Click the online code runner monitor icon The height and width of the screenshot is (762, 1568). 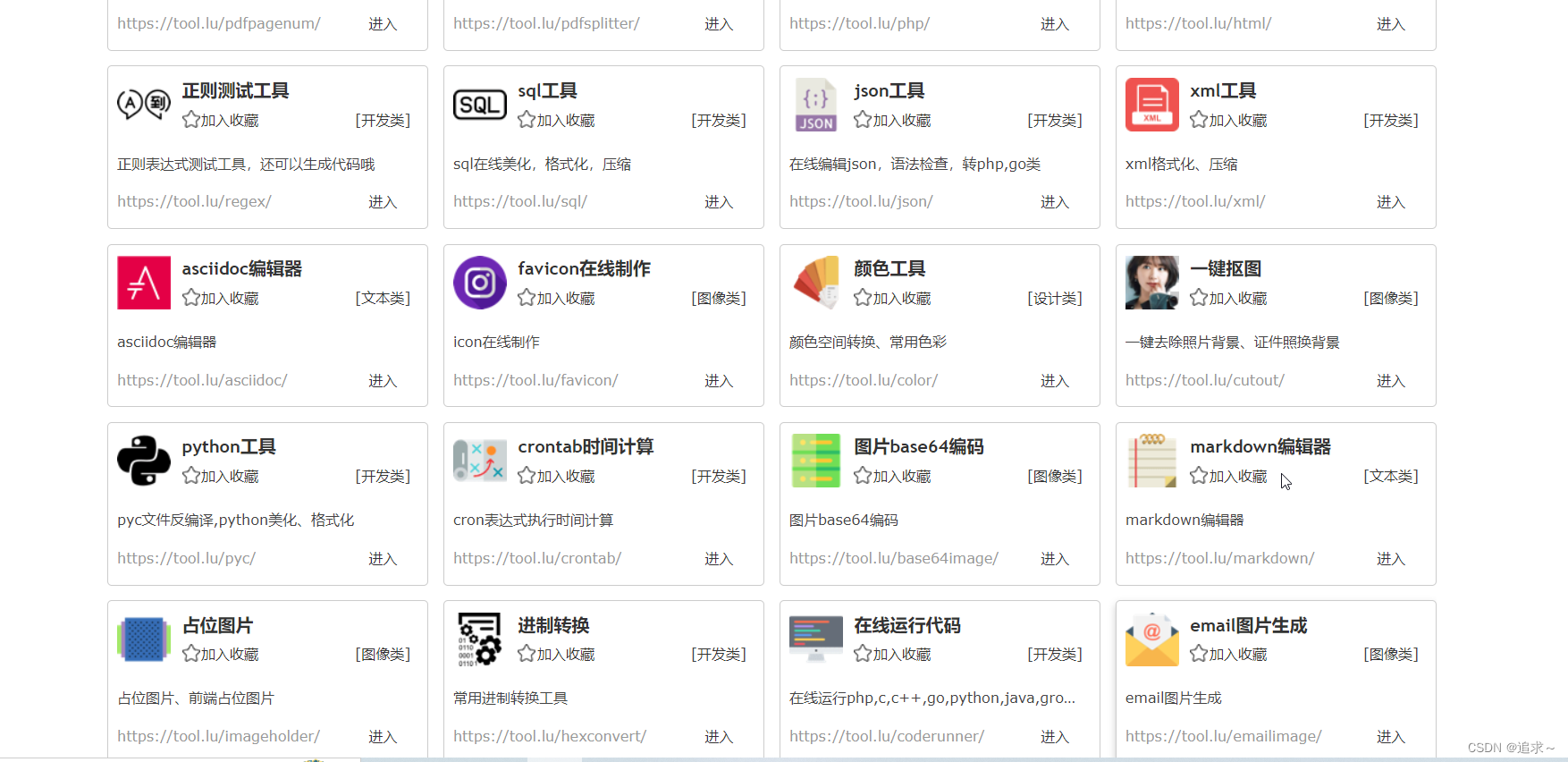click(x=816, y=639)
